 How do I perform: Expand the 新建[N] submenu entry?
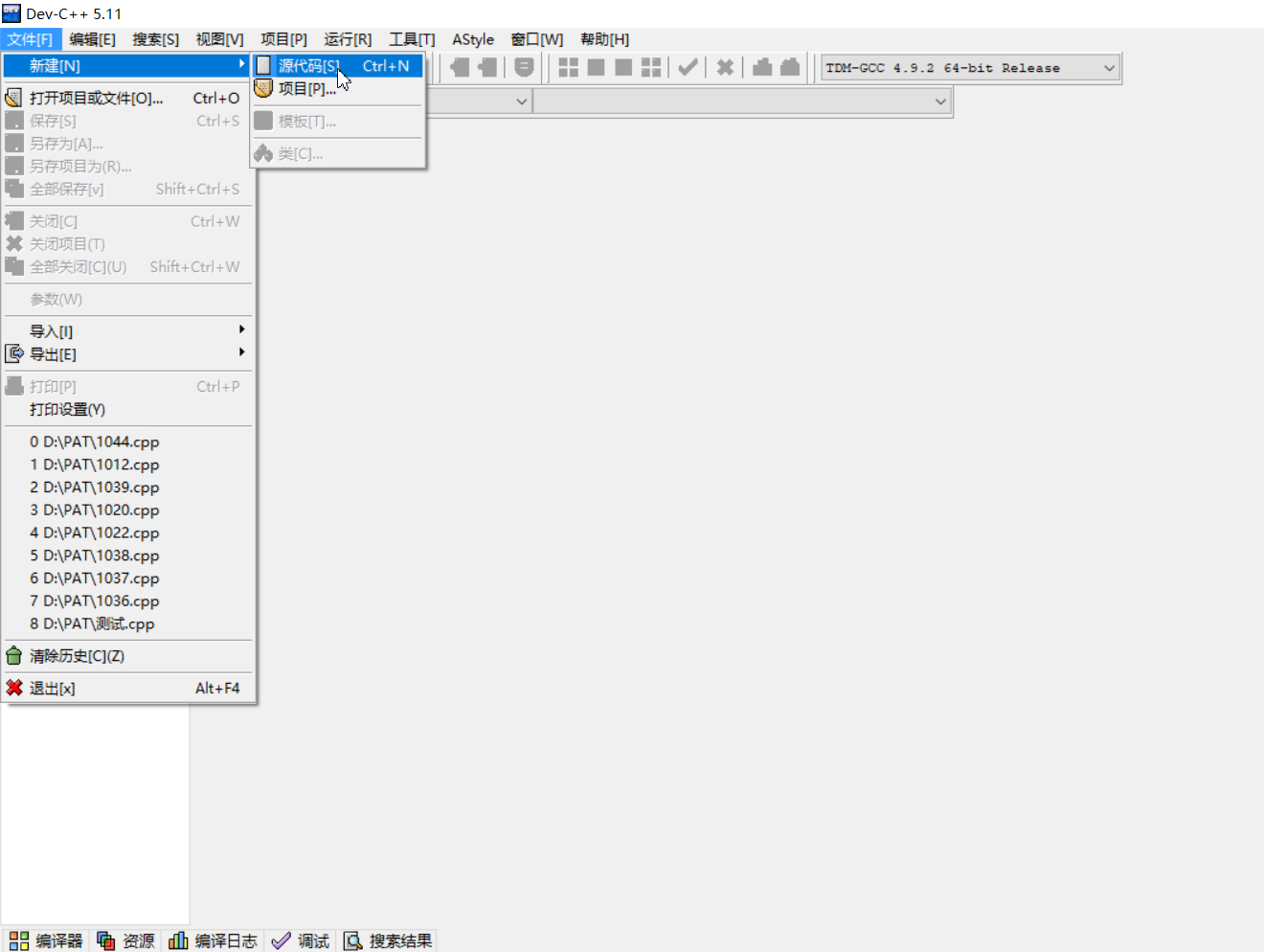coord(128,65)
